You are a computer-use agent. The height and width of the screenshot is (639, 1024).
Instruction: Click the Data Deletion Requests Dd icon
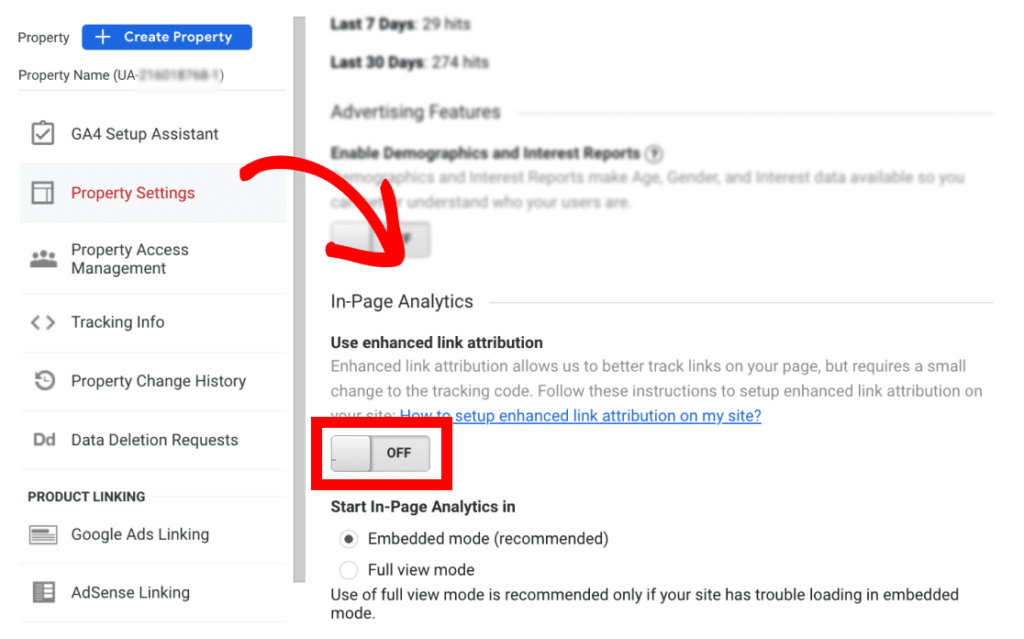coord(43,440)
